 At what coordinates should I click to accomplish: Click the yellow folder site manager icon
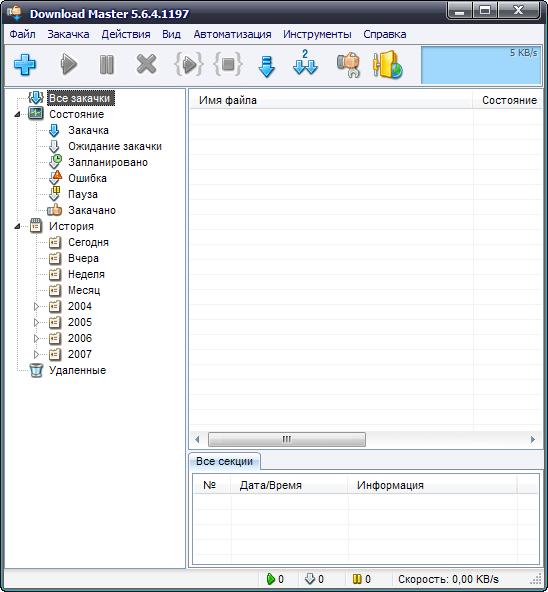pyautogui.click(x=387, y=65)
